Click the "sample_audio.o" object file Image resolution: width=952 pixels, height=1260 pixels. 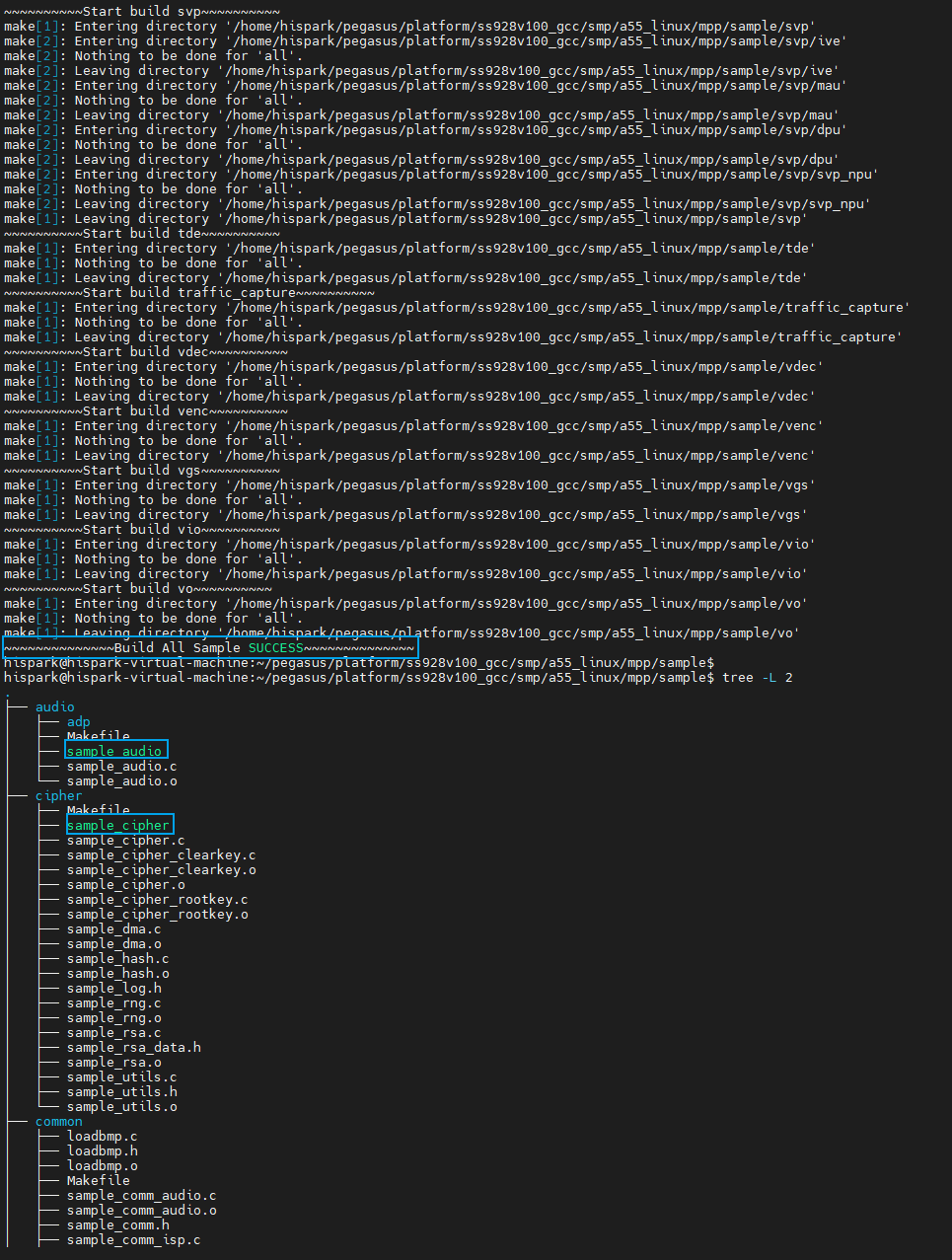pos(122,780)
